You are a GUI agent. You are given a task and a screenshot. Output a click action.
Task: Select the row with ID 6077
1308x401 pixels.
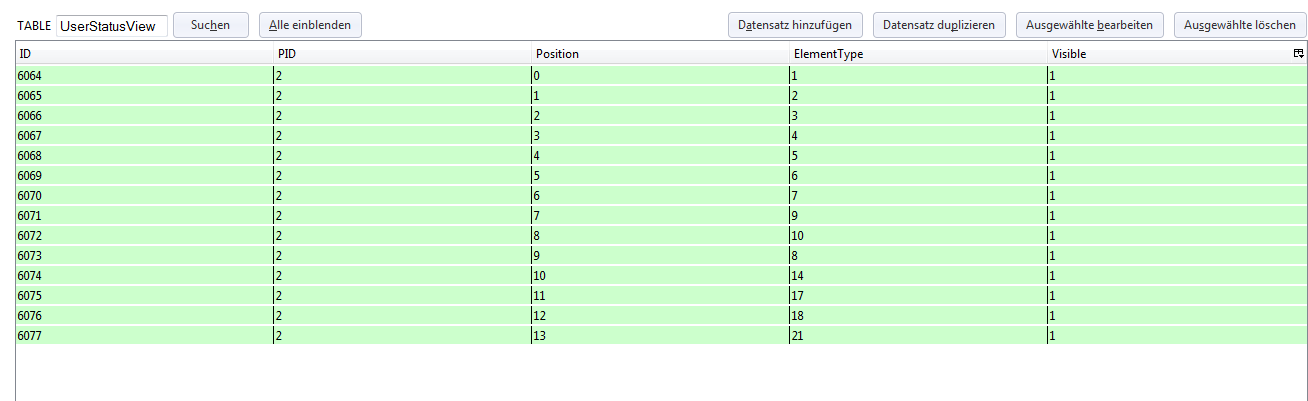pos(661,335)
